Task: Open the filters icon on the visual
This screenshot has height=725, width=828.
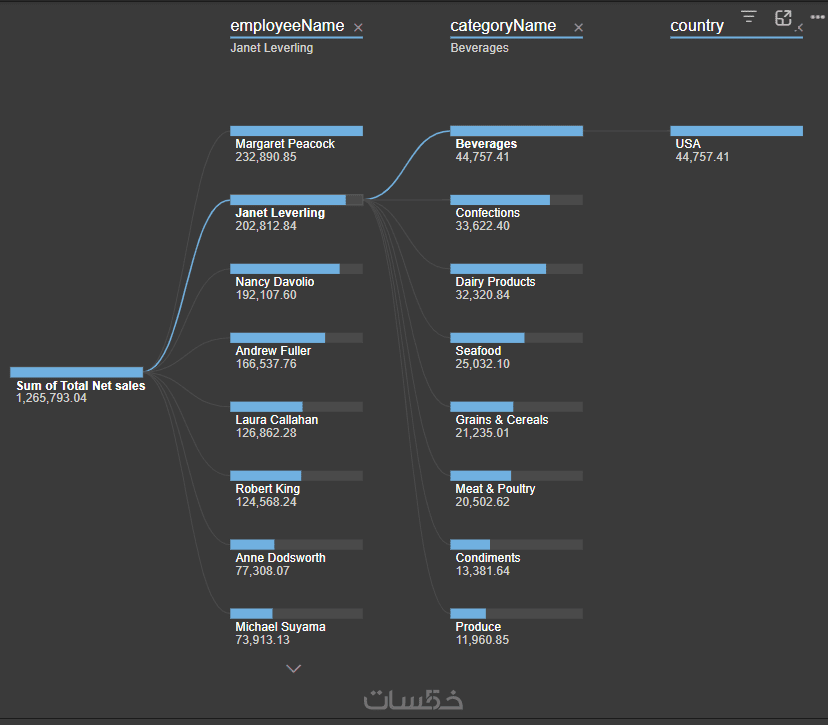Action: click(x=749, y=17)
